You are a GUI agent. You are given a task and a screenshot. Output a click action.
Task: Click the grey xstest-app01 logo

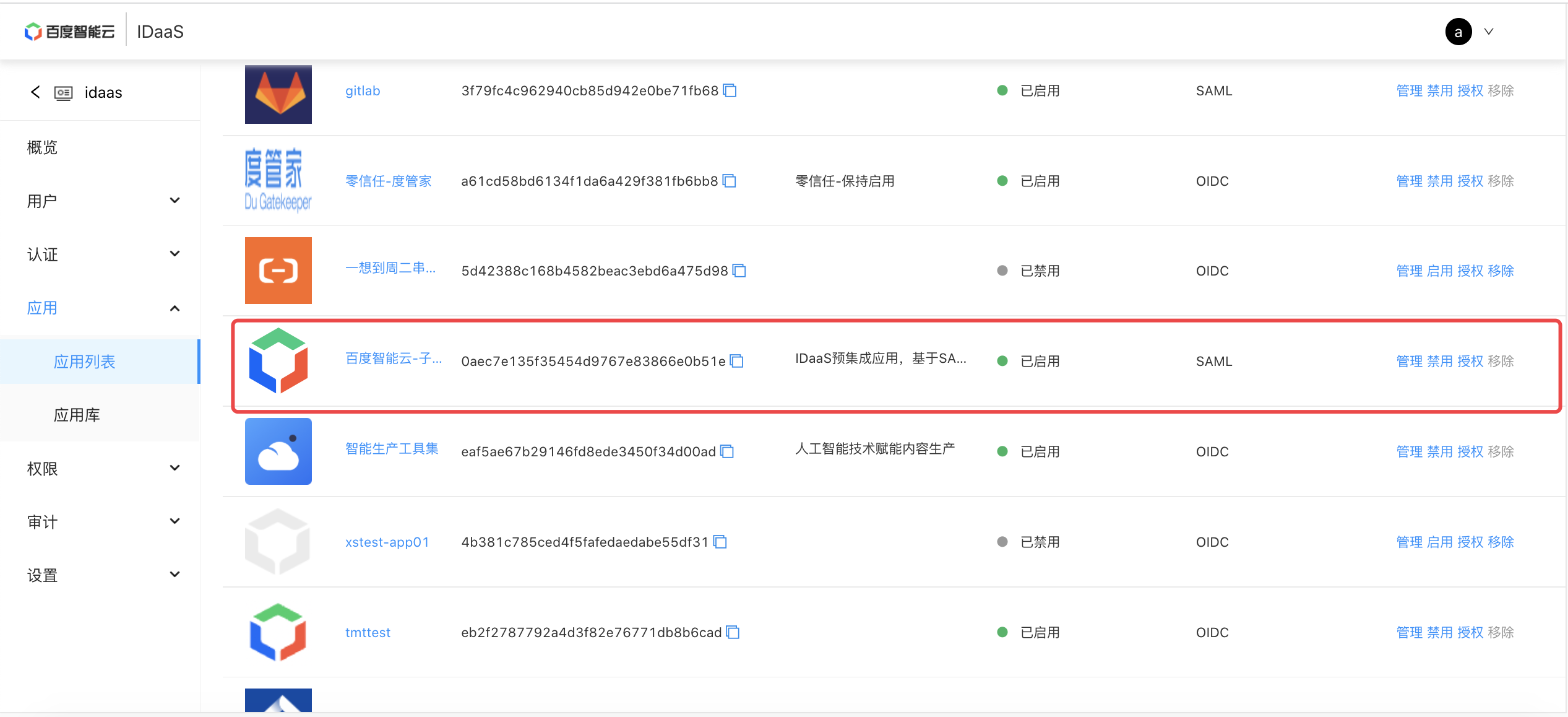pos(277,542)
